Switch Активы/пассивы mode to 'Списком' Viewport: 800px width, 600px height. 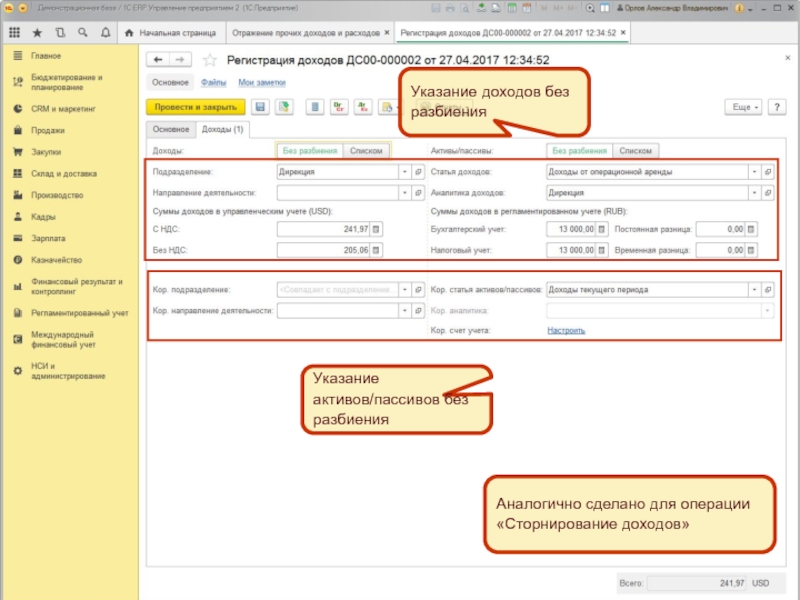[634, 151]
